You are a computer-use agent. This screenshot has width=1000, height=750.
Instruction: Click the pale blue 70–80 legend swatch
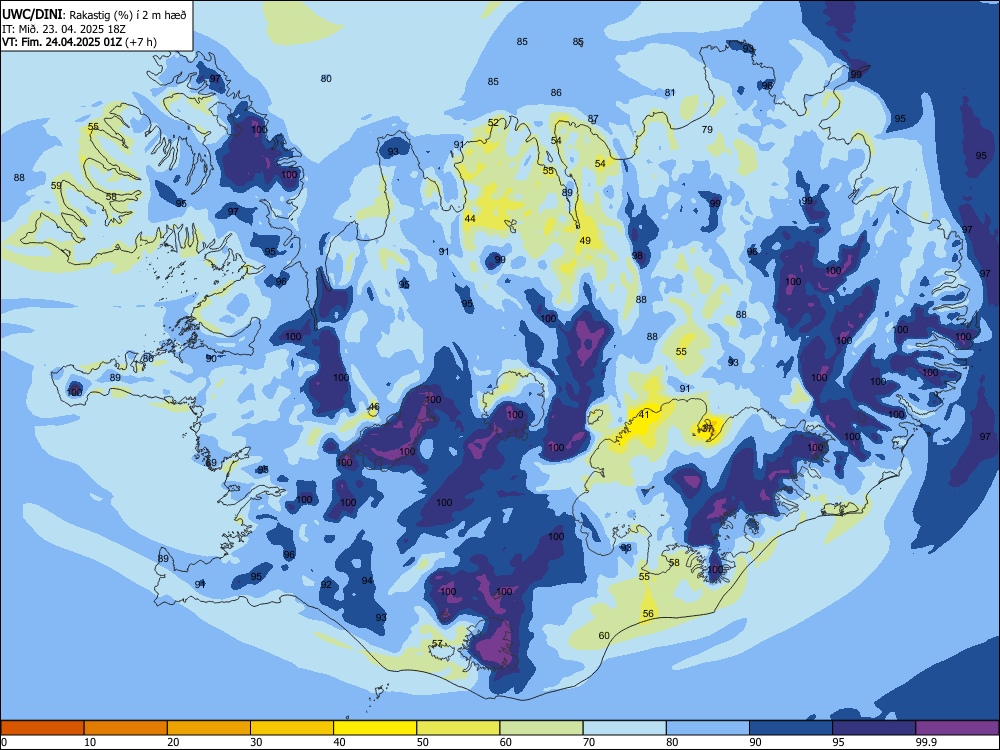[x=624, y=728]
